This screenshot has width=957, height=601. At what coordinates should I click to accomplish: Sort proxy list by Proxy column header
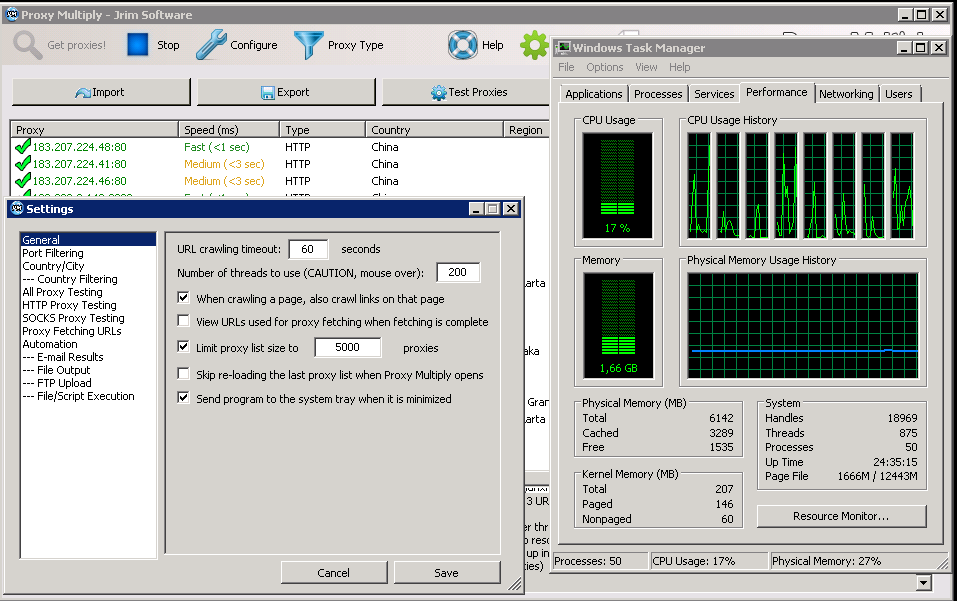95,129
